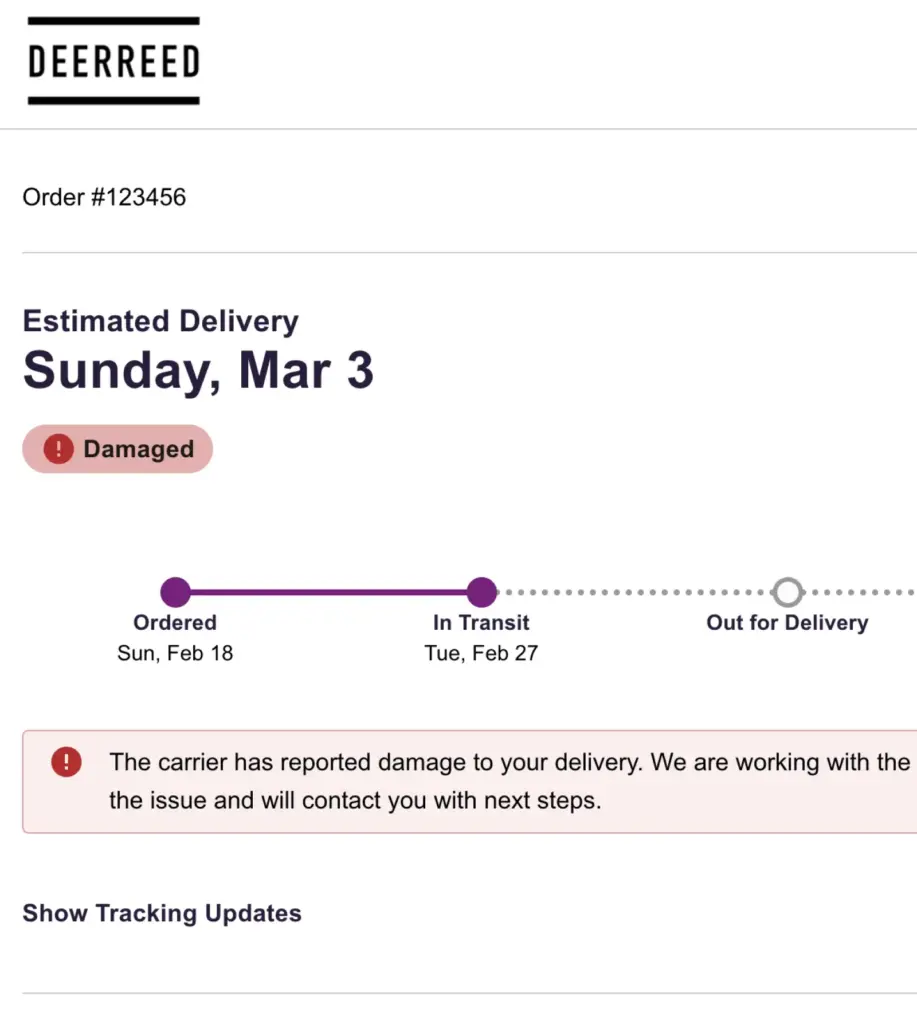Click the solid purple progress line
Screen dimensions: 917x1024
[328, 592]
